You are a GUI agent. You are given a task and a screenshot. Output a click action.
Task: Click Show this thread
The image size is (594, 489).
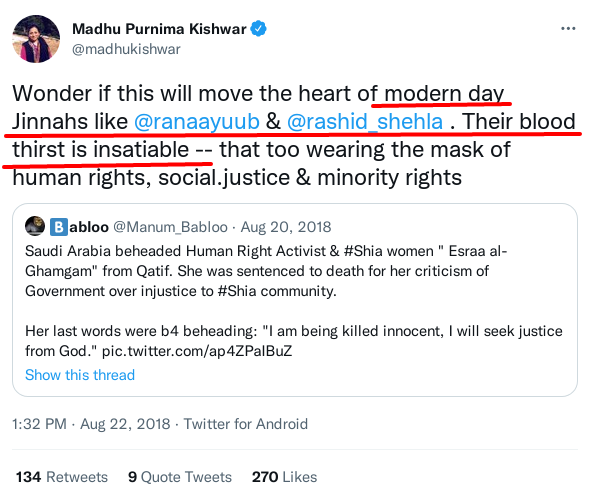pyautogui.click(x=80, y=375)
